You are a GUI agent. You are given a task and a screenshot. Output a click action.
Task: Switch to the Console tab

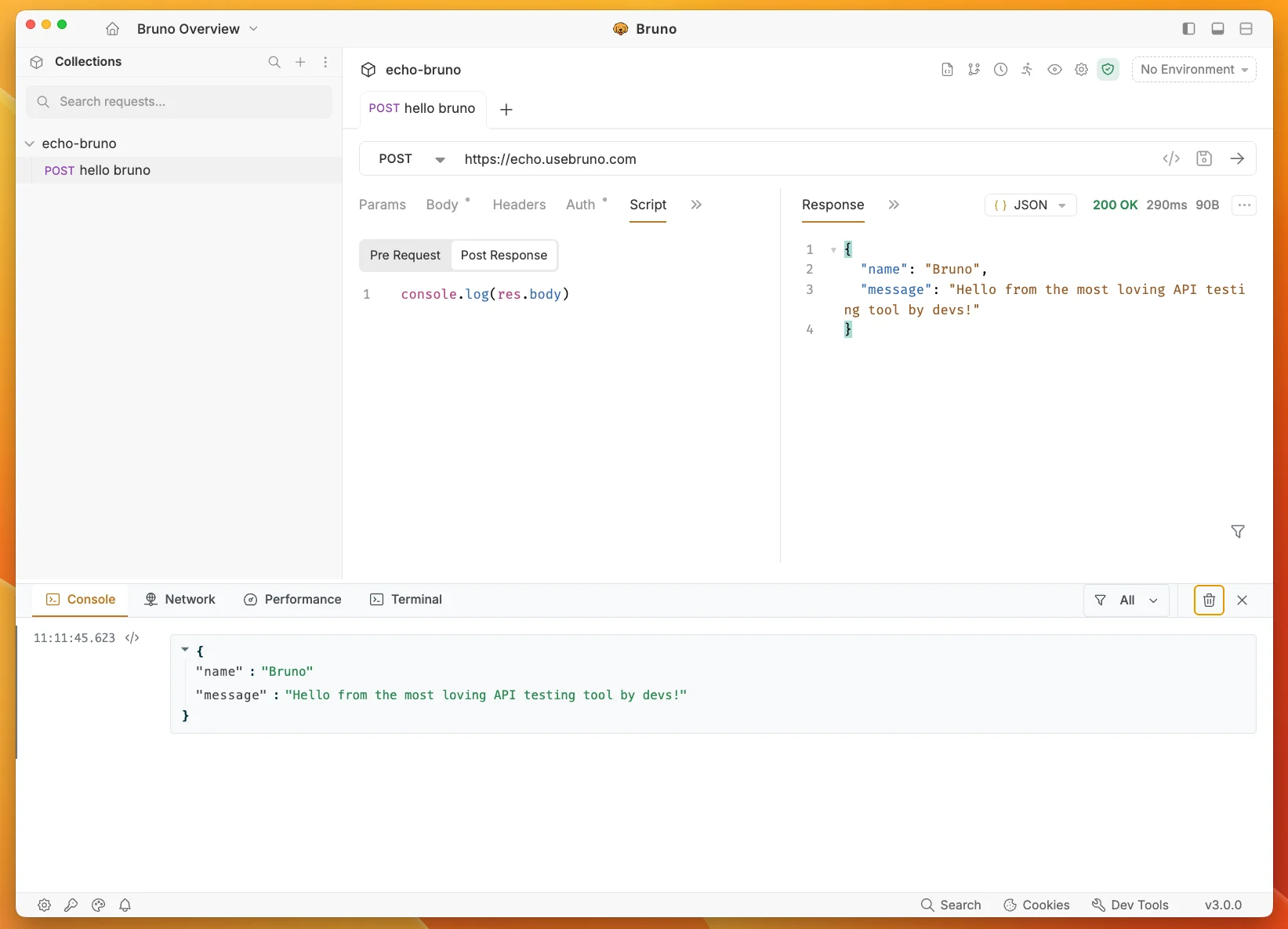[81, 600]
